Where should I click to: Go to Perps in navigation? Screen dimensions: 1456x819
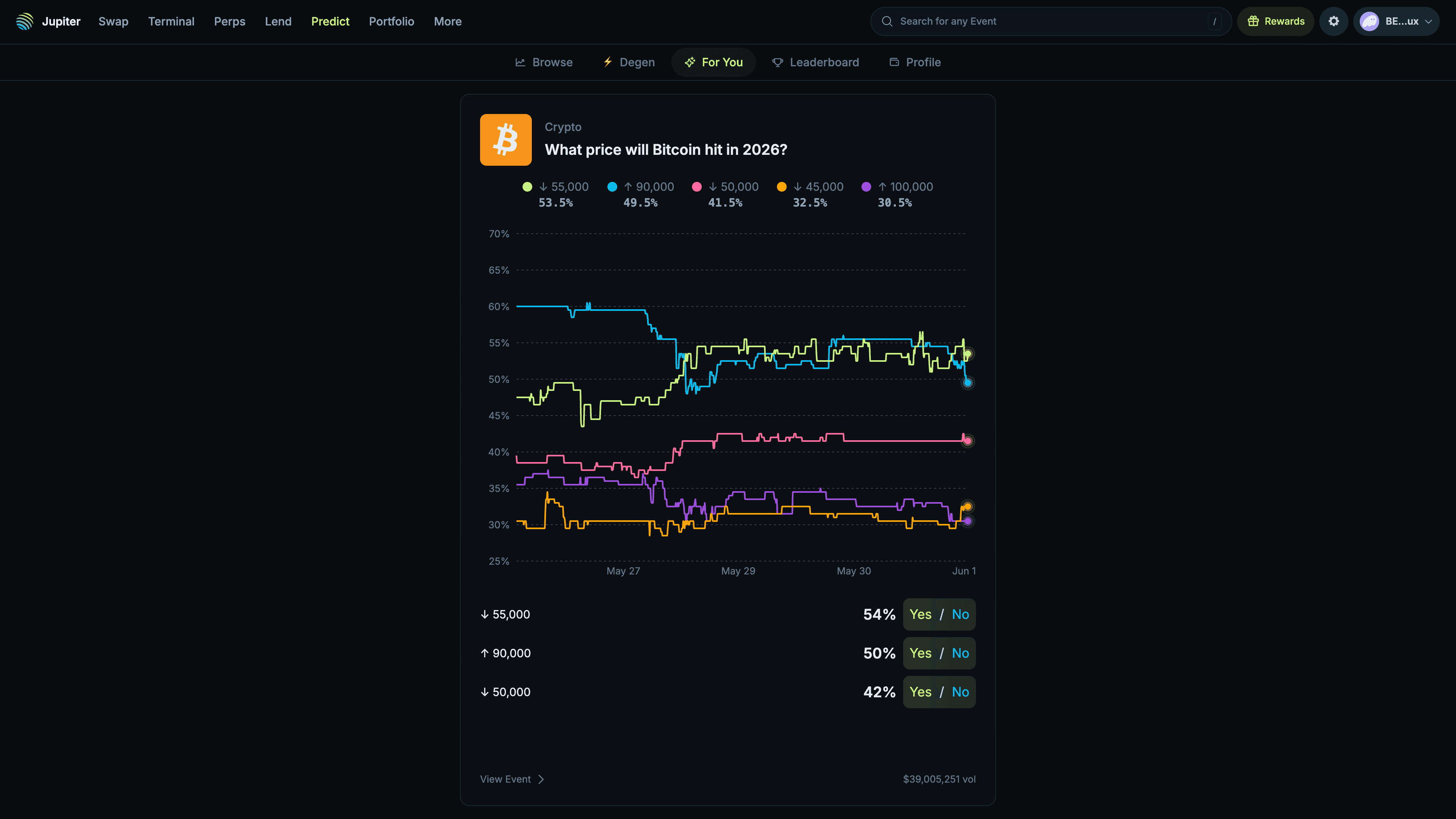tap(229, 21)
